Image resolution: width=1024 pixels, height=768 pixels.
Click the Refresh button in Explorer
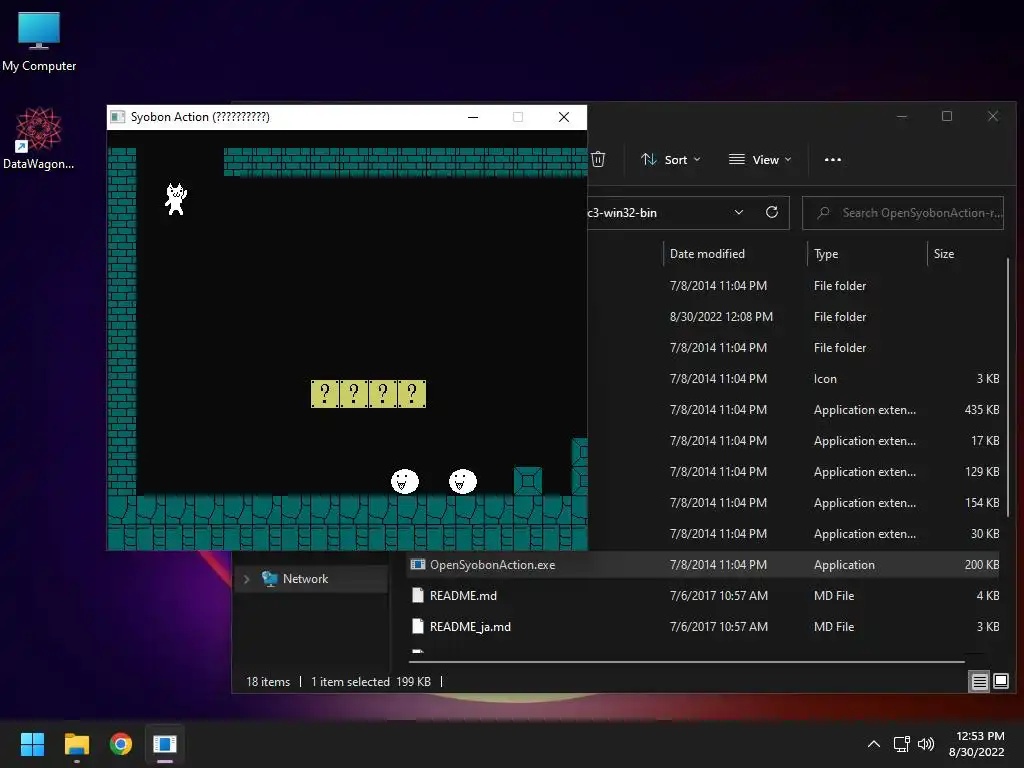[772, 213]
